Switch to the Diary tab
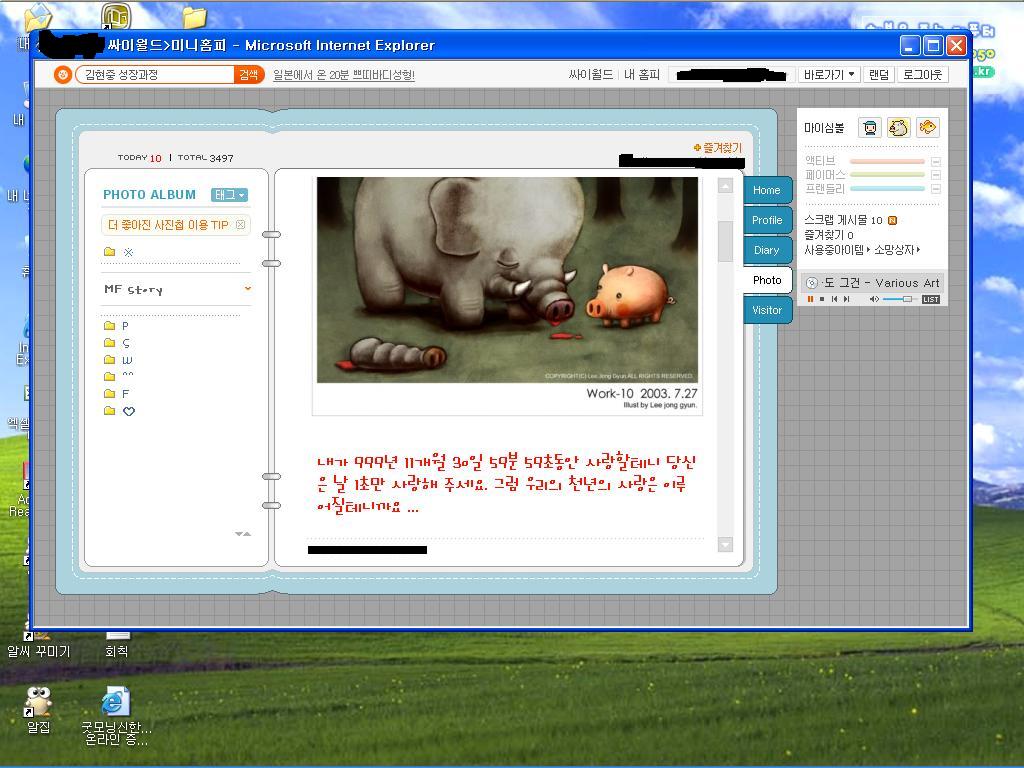Screen dimensions: 1024x768 [767, 250]
